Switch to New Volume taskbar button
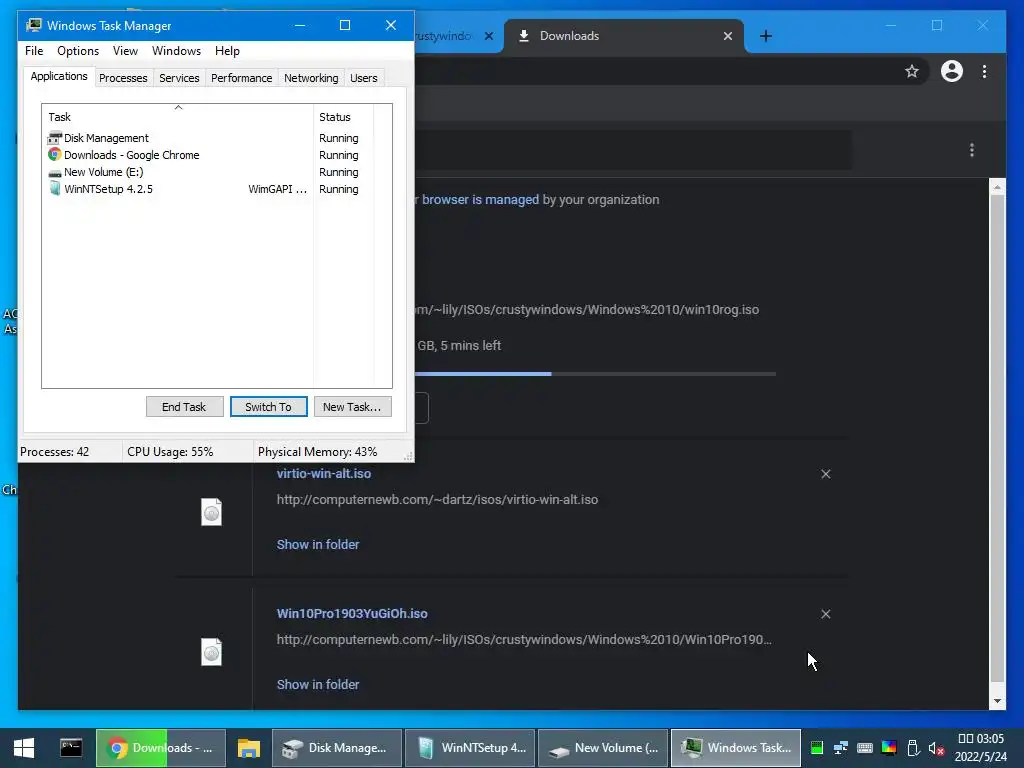The height and width of the screenshot is (768, 1024). (603, 748)
